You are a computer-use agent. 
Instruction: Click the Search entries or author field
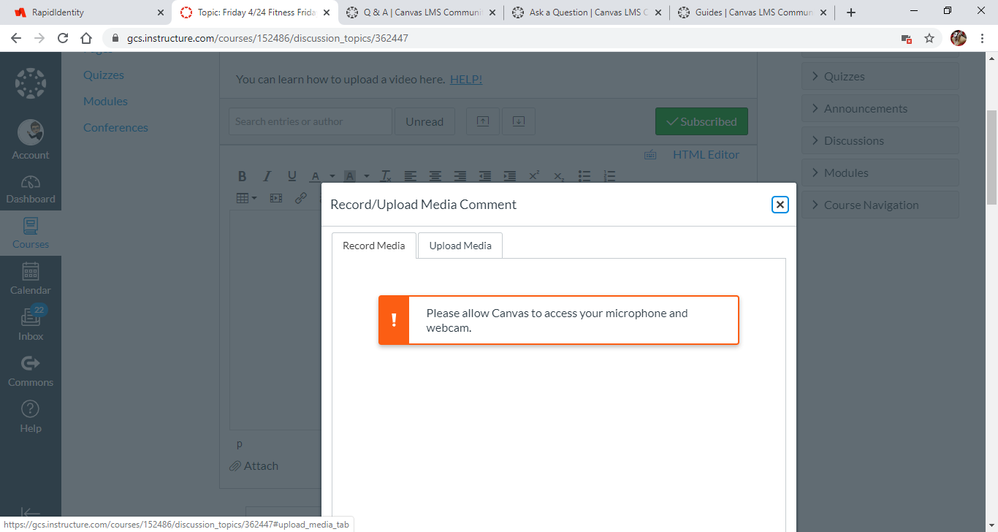pos(310,122)
